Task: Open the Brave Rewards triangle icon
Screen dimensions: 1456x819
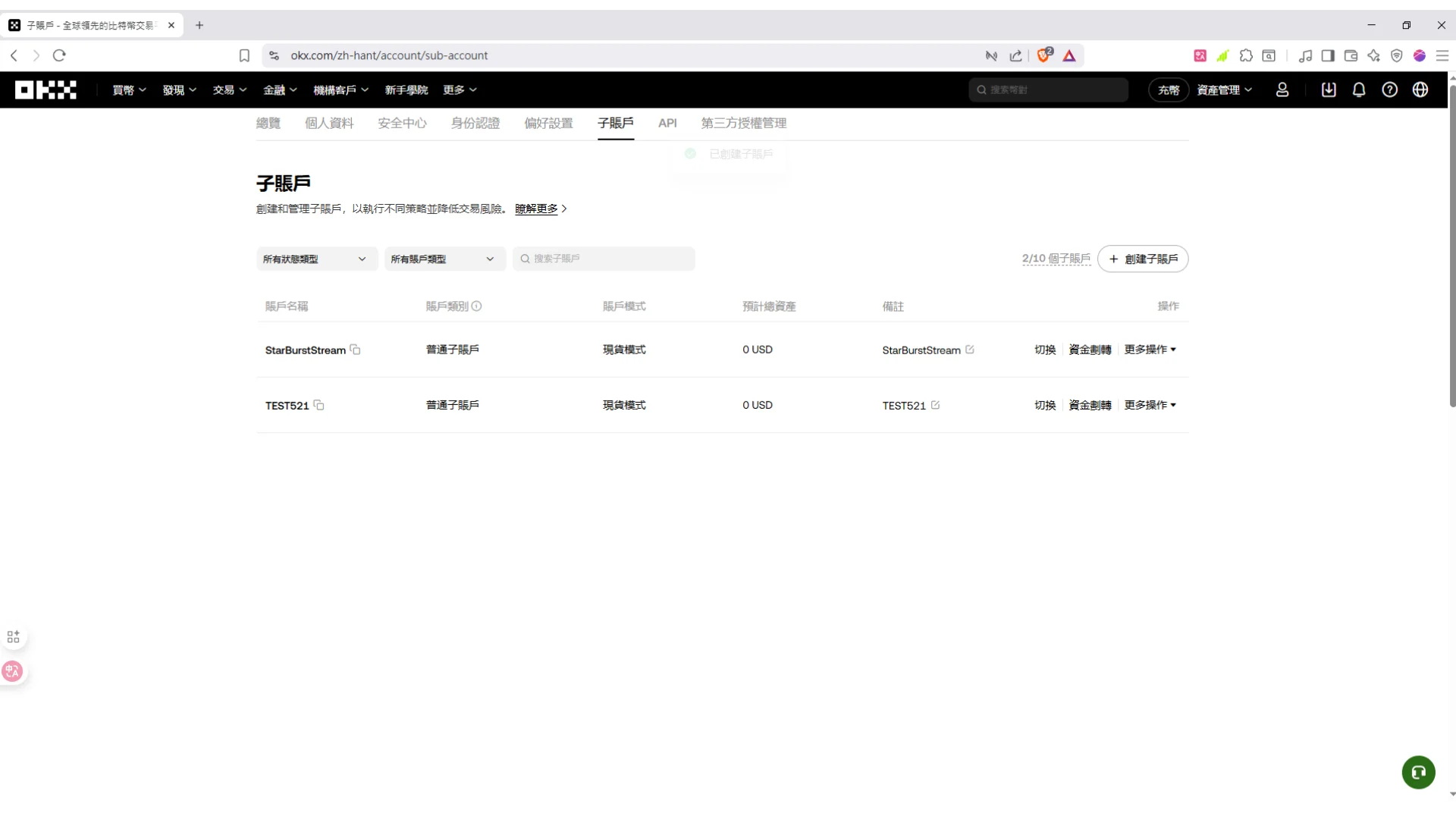Action: tap(1069, 55)
